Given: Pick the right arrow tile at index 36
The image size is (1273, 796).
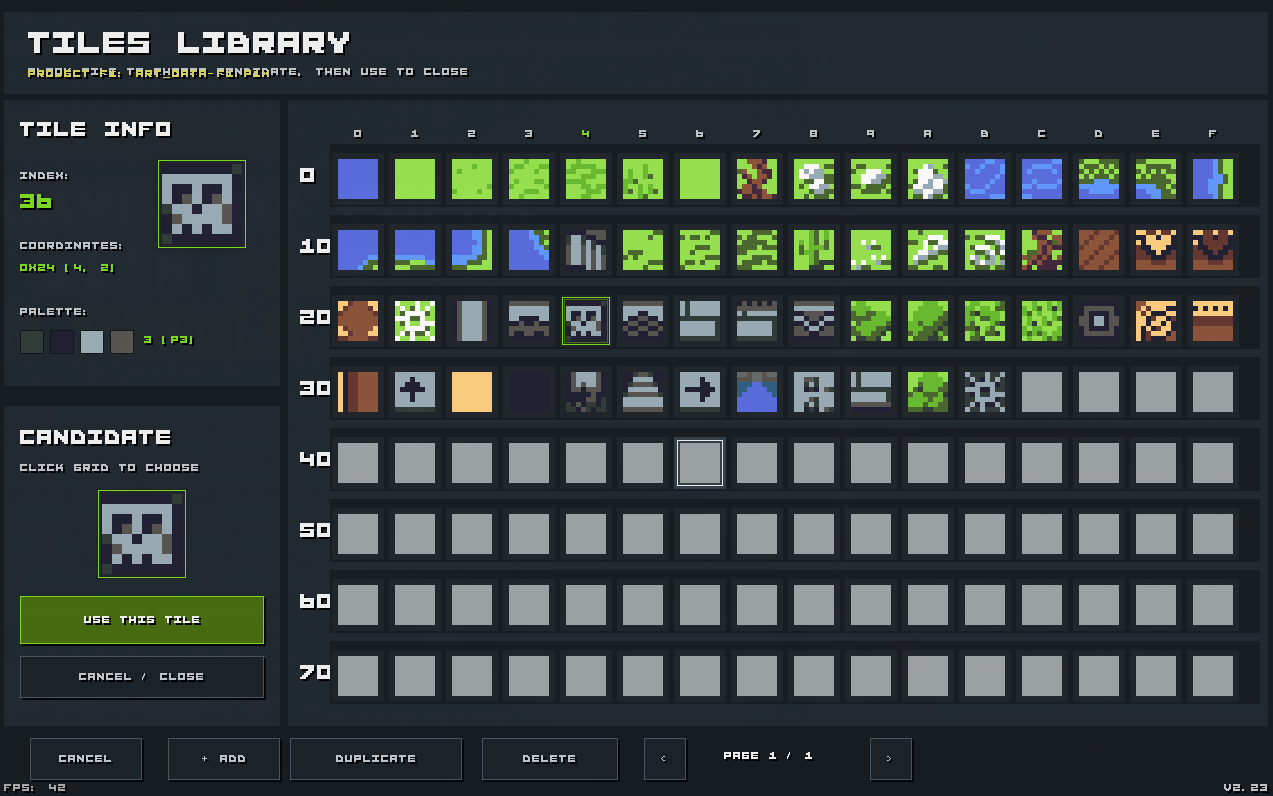Looking at the screenshot, I should [700, 392].
